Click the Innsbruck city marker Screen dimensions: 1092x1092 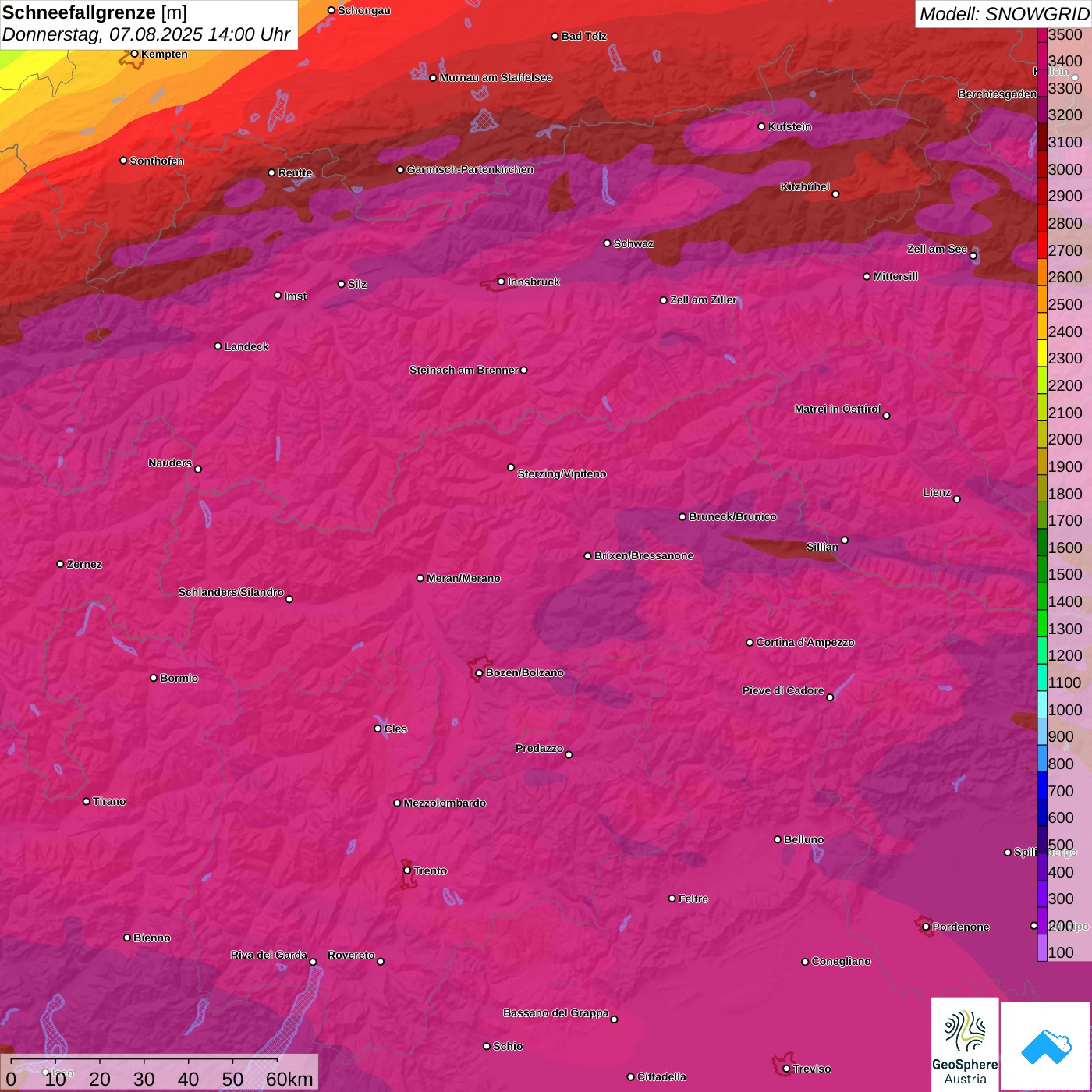501,282
